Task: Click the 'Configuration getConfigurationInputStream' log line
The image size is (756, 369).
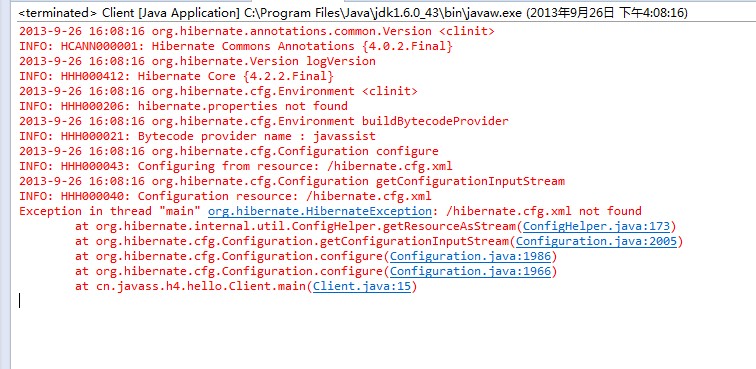Action: [x=292, y=181]
